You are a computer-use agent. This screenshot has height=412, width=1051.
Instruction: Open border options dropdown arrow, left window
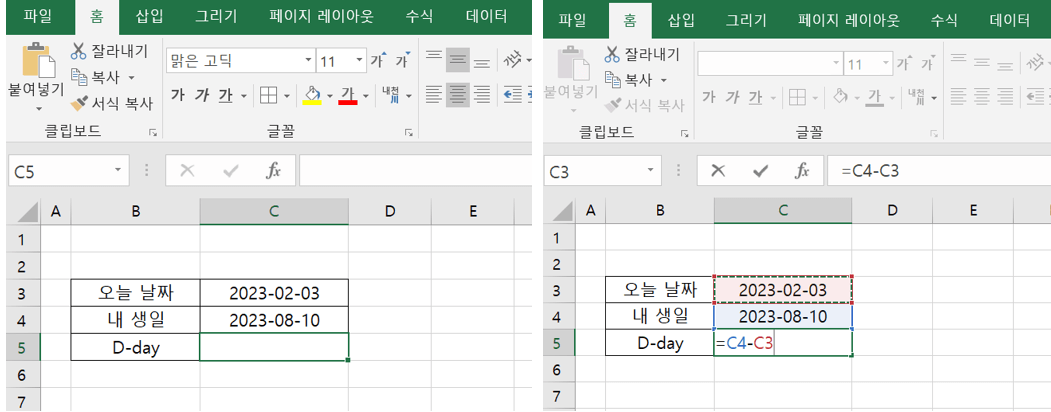287,96
